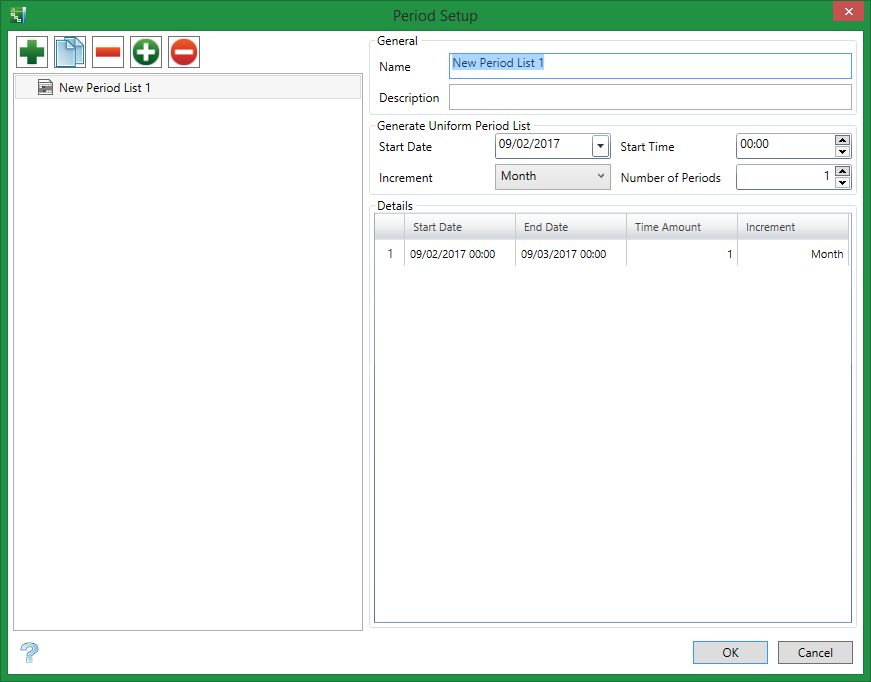Click the Number of Periods value field
871x682 pixels.
click(785, 177)
